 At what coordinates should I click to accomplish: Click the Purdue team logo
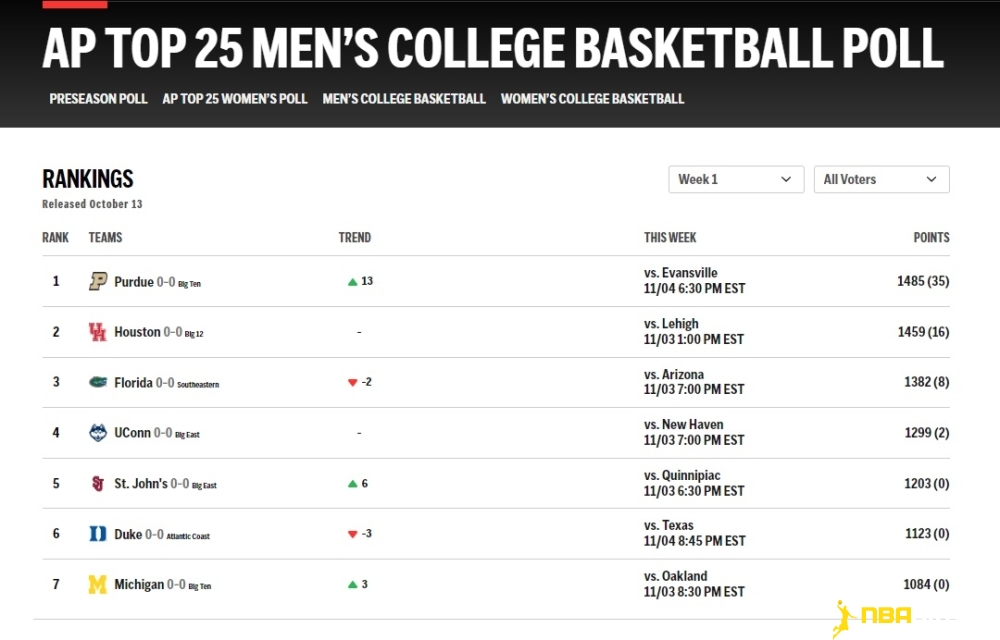[x=98, y=282]
